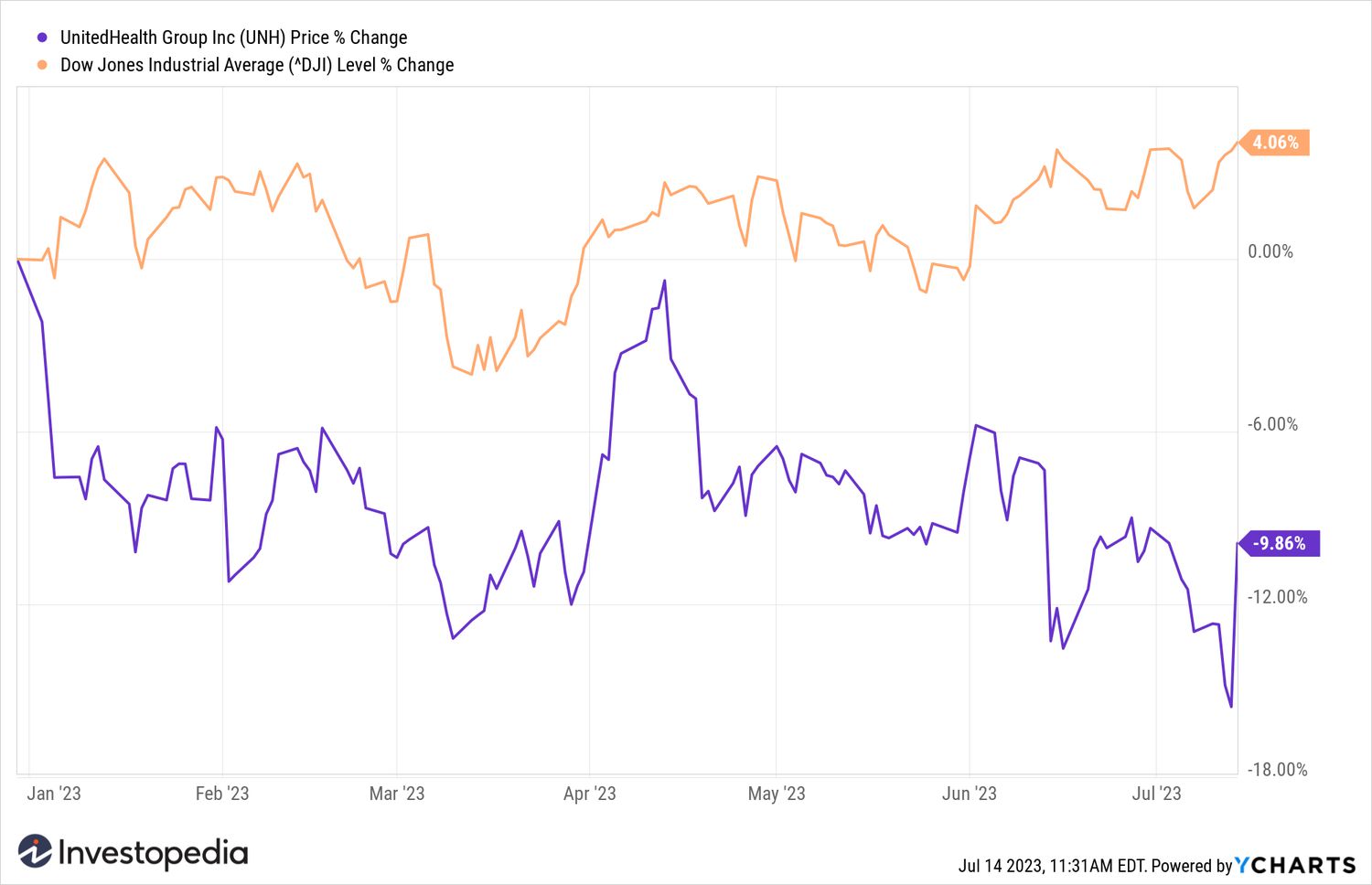Click the orange 4.06% value tag
1372x885 pixels.
point(1274,143)
